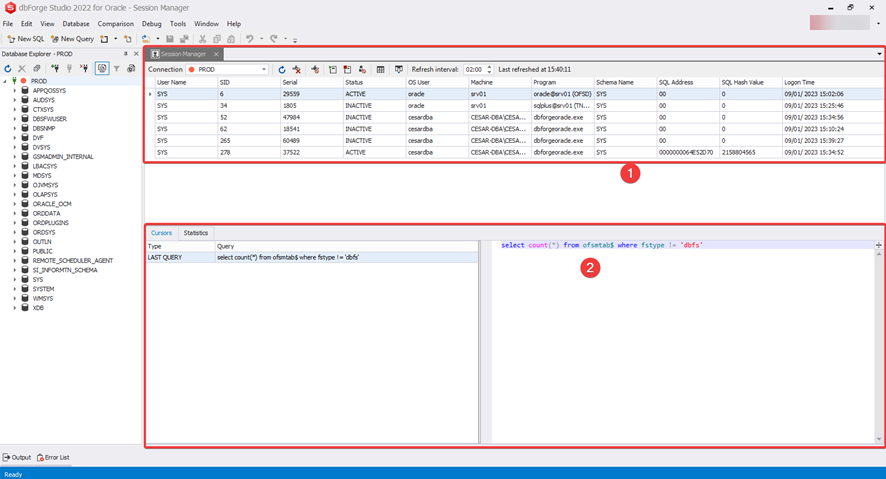This screenshot has width=886, height=479.
Task: Sort sessions by the Logon Time column header
Action: pos(833,82)
